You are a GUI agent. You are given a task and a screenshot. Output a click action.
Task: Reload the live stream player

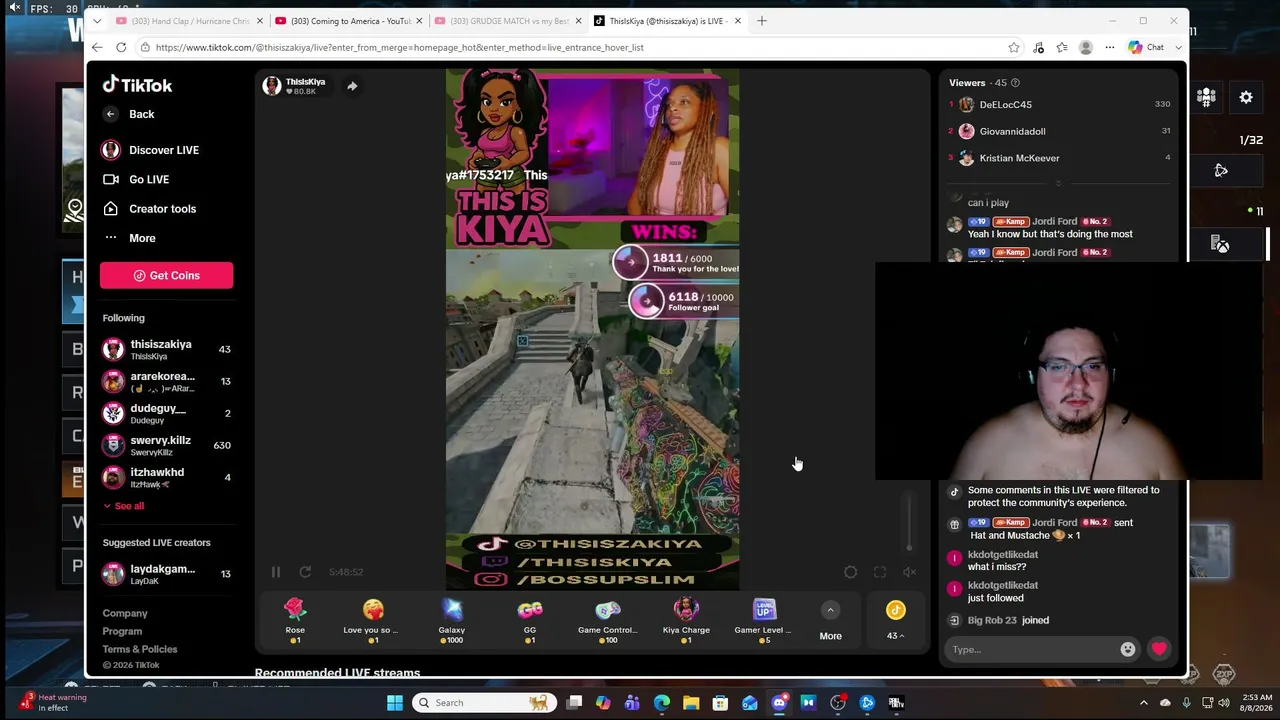pyautogui.click(x=305, y=572)
